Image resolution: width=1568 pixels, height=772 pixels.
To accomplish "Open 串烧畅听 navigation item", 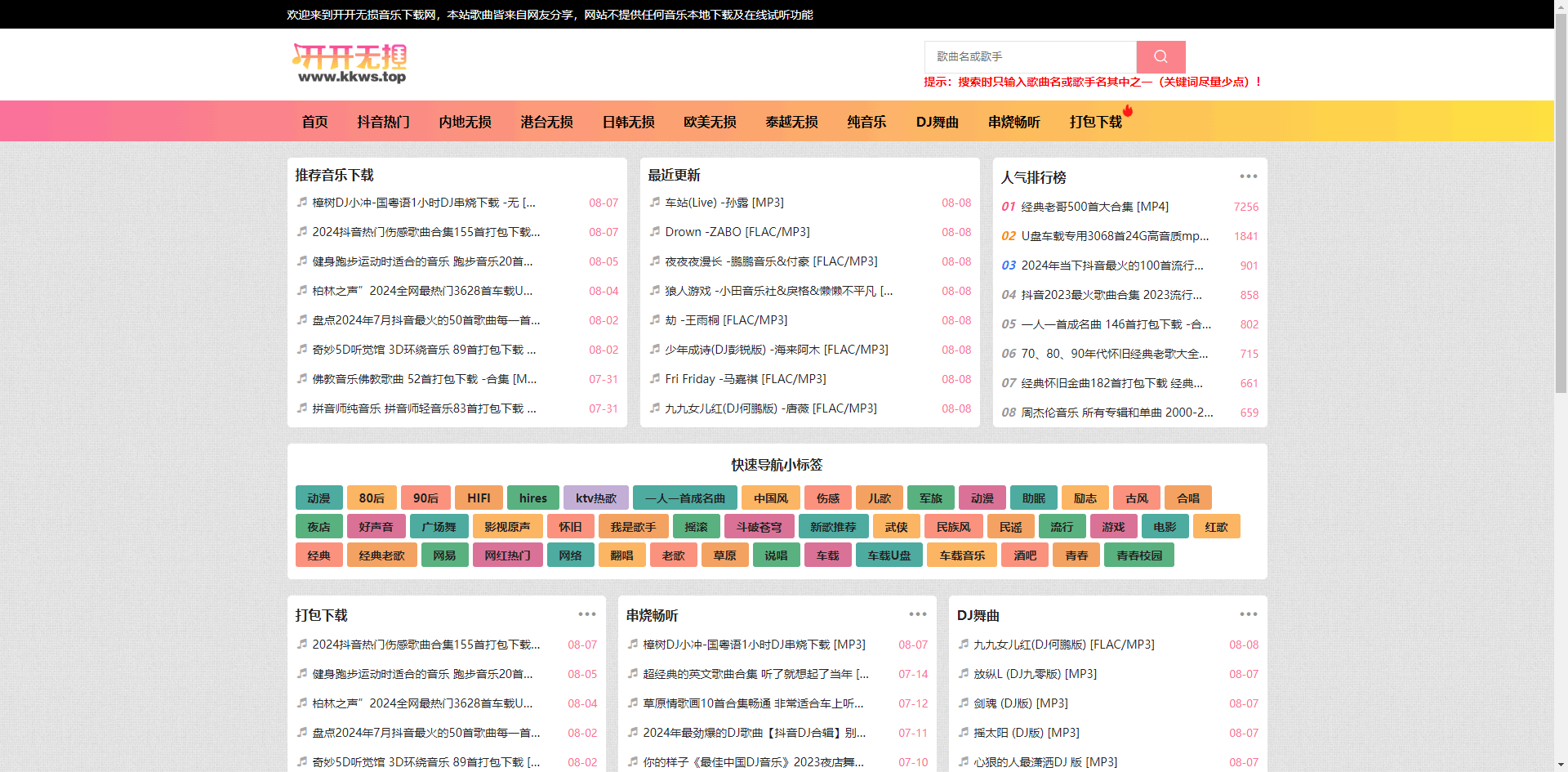I will pos(1013,122).
